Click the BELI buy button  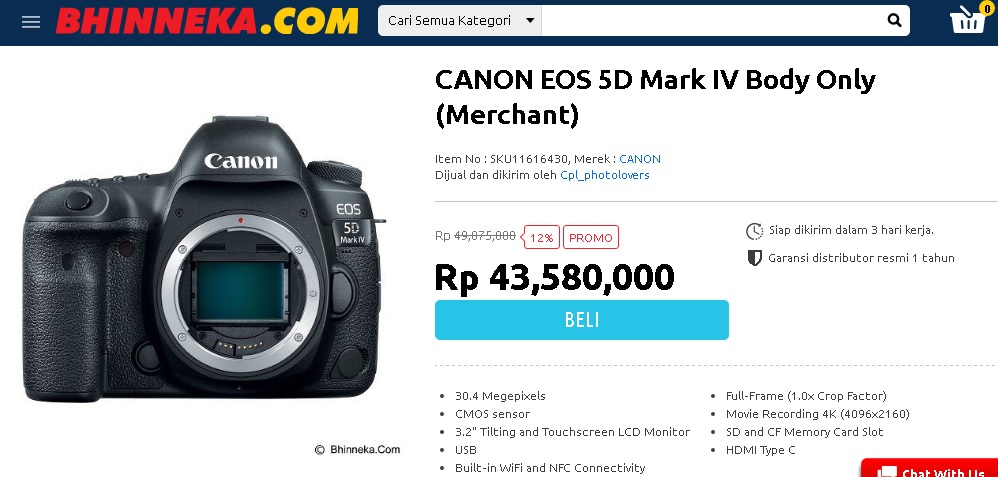(x=582, y=320)
